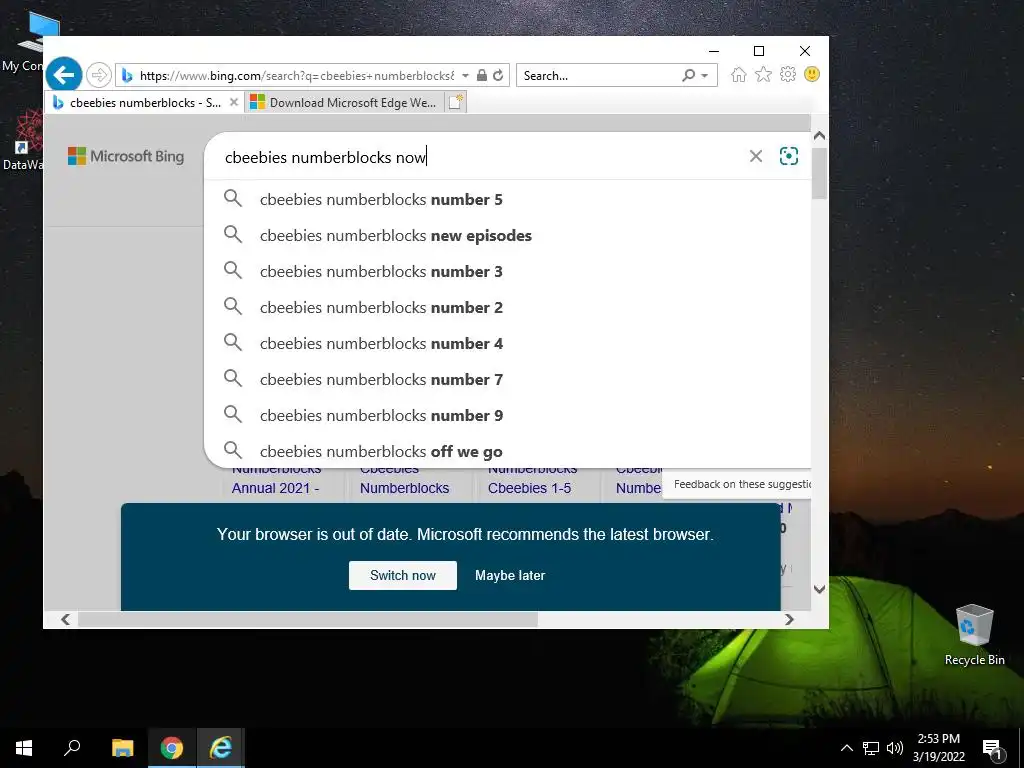Click horizontal scrollbar left arrow
Image resolution: width=1024 pixels, height=768 pixels.
pyautogui.click(x=66, y=619)
